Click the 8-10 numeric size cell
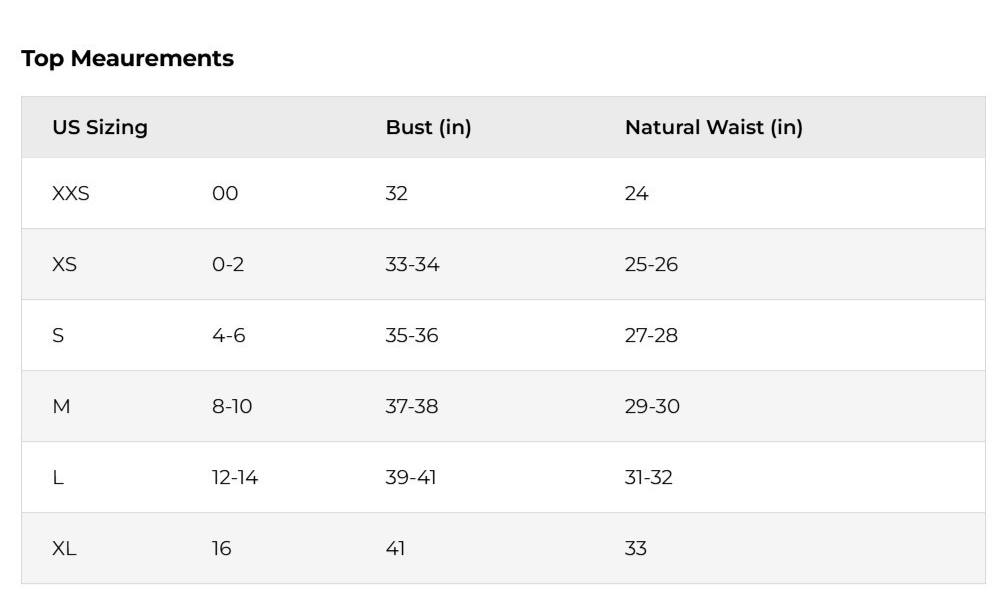 pos(231,407)
